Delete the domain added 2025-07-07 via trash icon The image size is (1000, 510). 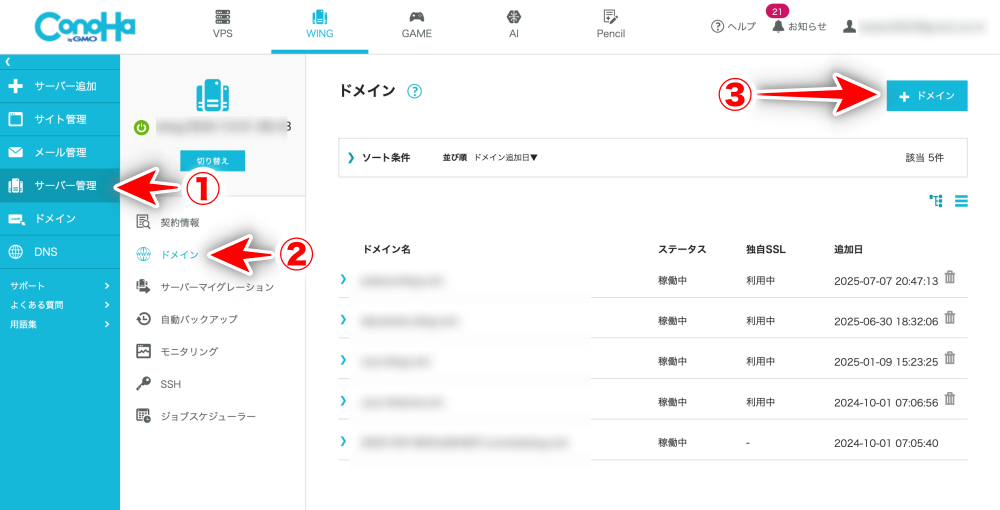950,278
